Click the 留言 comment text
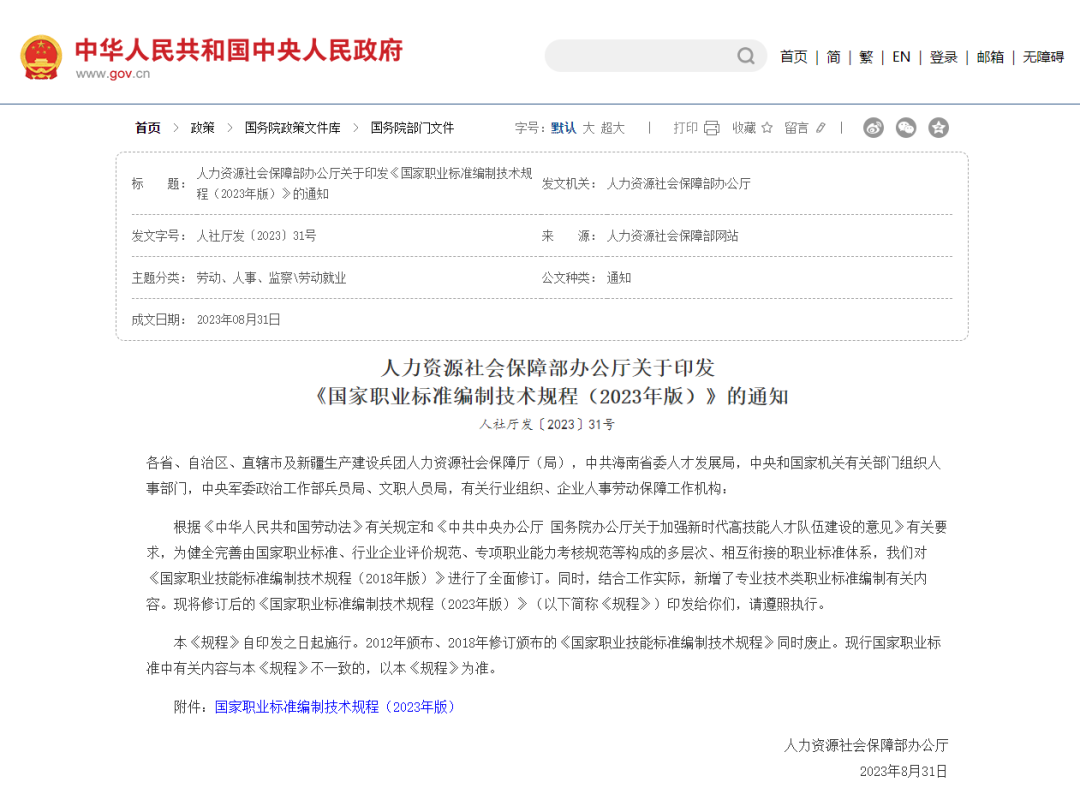This screenshot has height=788, width=1080. pyautogui.click(x=796, y=128)
